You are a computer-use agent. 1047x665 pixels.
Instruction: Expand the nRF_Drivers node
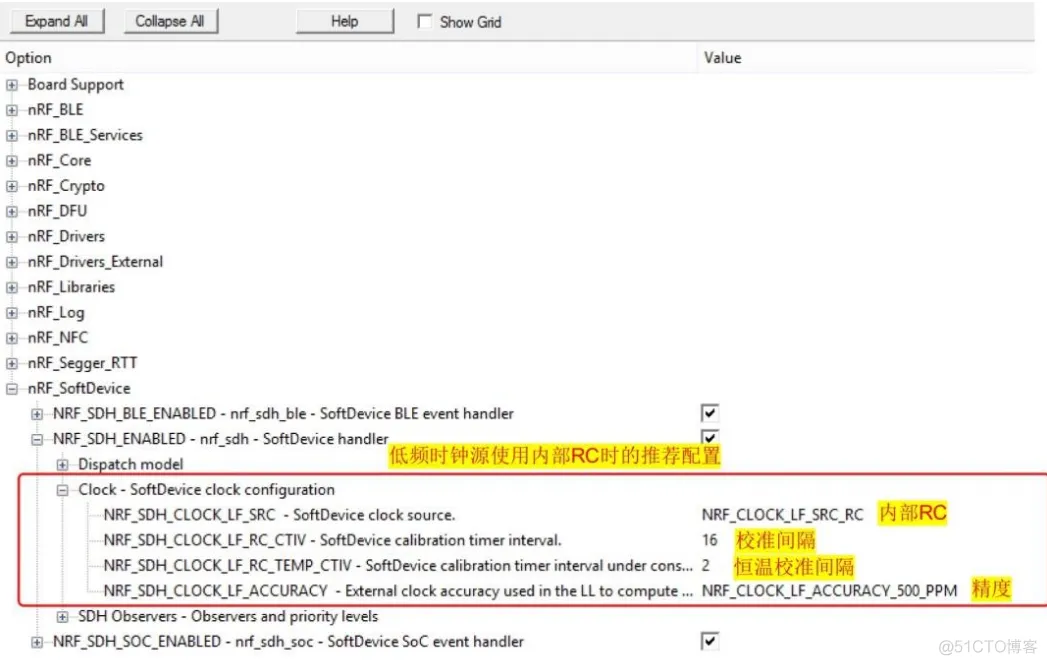click(x=12, y=237)
